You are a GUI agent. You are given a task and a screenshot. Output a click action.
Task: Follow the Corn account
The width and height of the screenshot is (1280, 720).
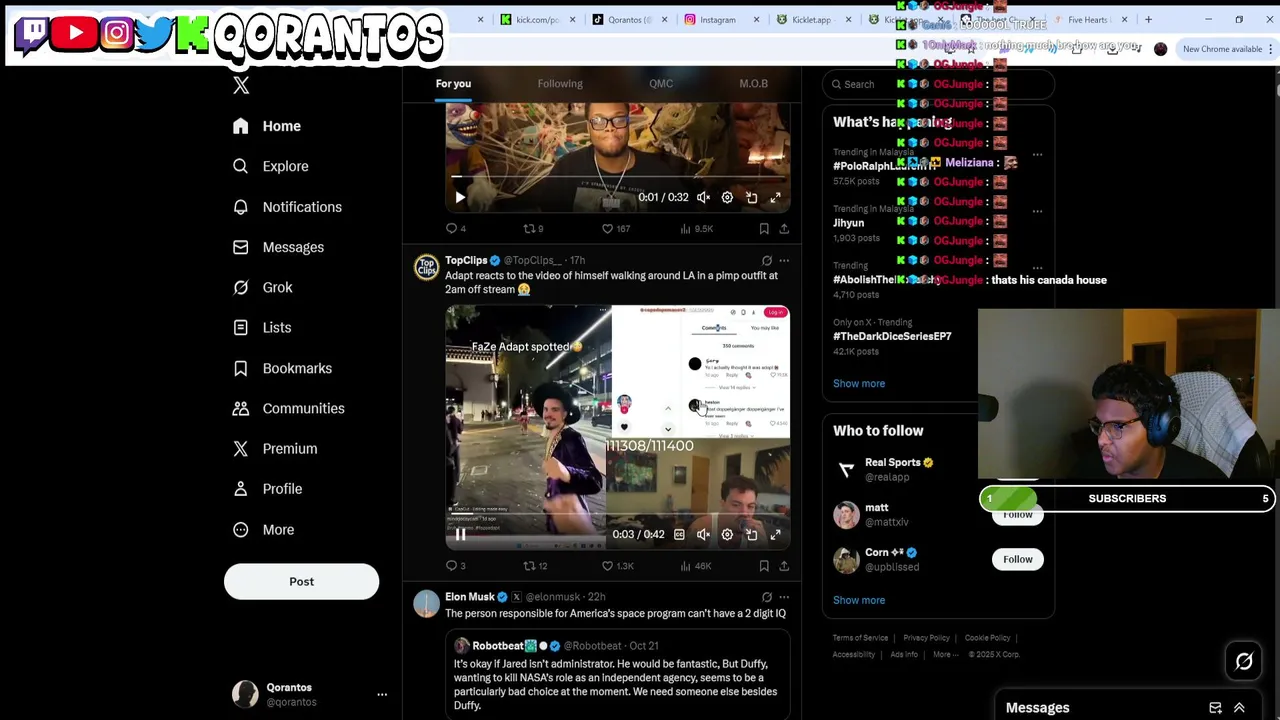click(x=1017, y=559)
